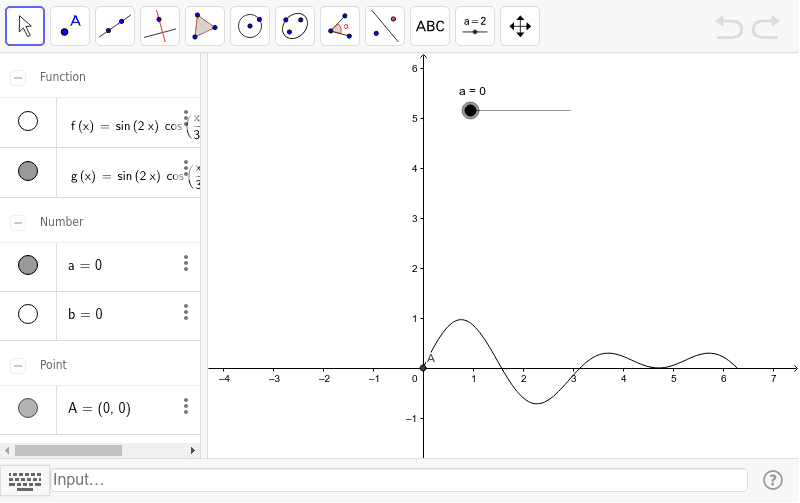Open options menu for g(x) row

pyautogui.click(x=186, y=167)
